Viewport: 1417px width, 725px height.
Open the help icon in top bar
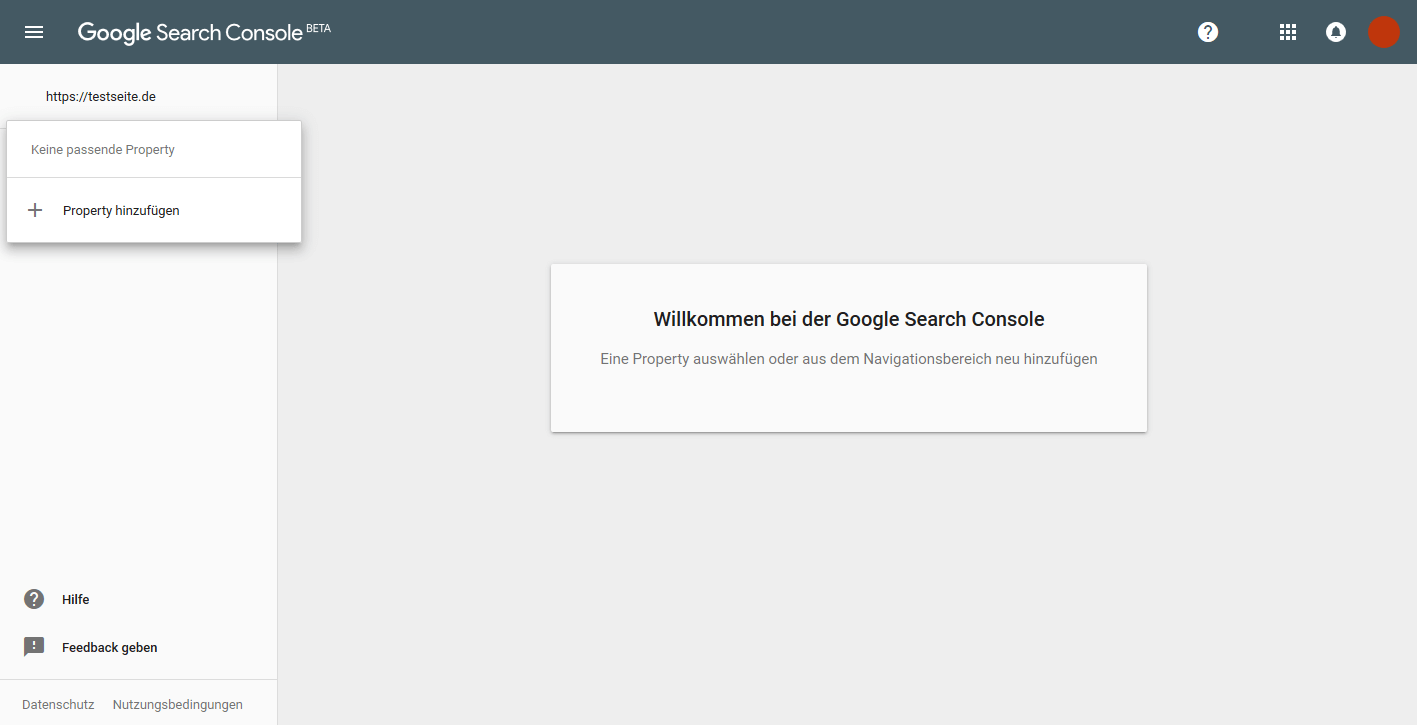pyautogui.click(x=1208, y=32)
